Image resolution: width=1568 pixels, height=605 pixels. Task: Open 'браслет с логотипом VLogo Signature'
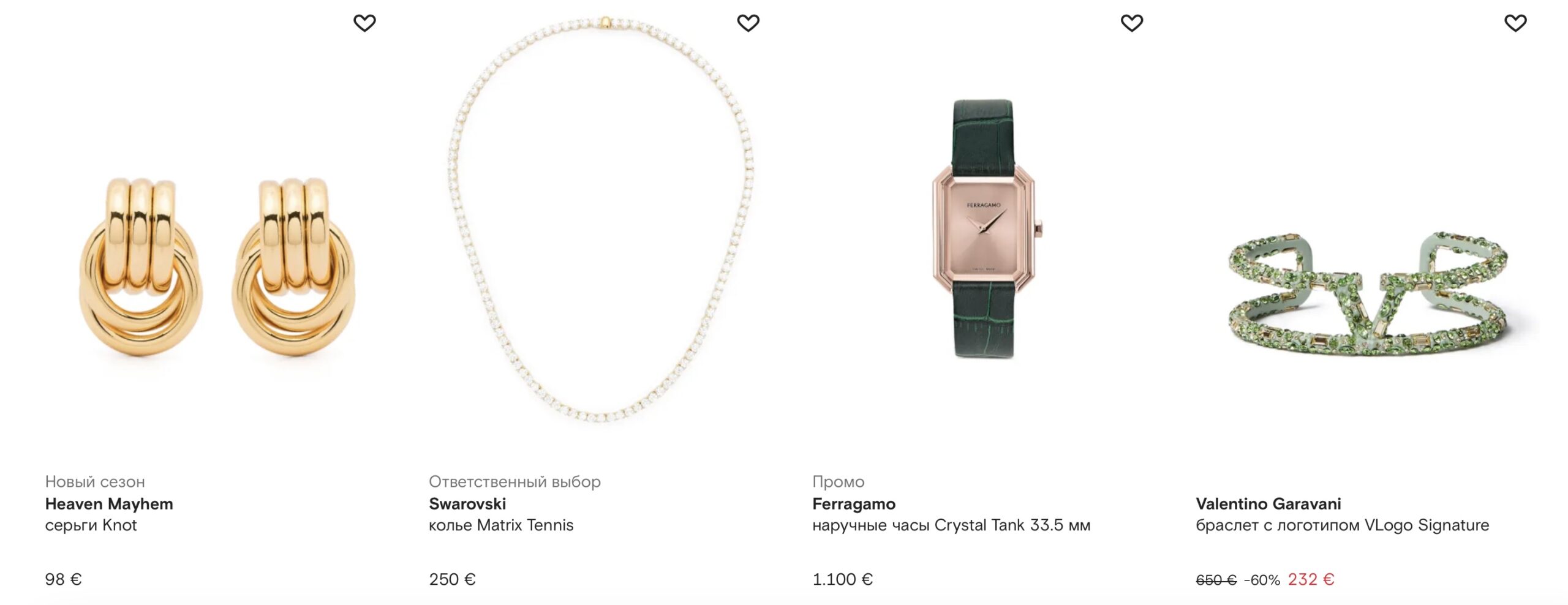point(1343,525)
